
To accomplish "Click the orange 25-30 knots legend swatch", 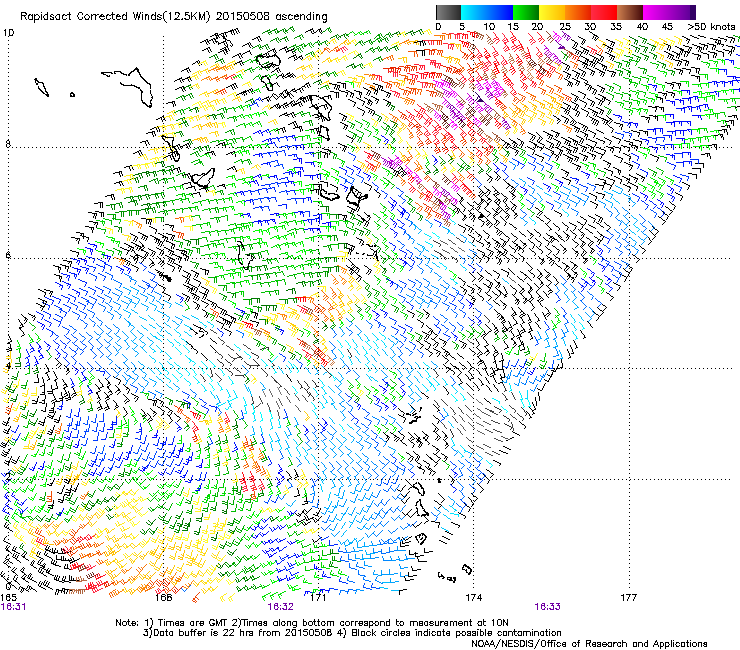I will click(x=578, y=12).
